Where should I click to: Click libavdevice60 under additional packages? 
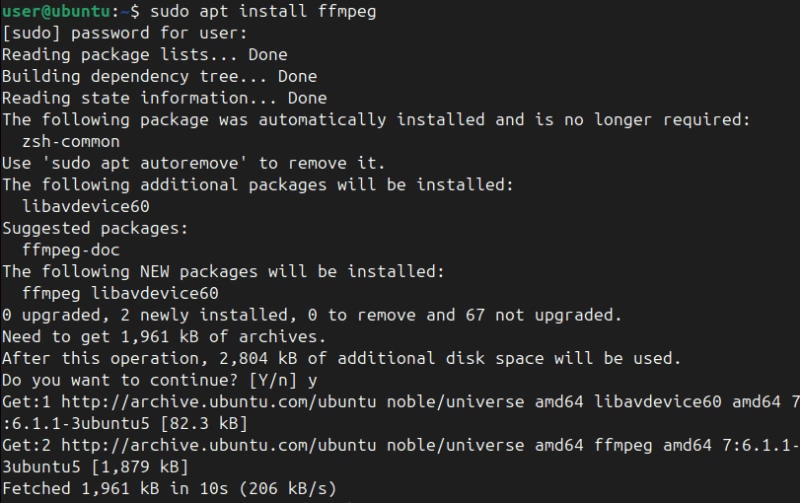[x=86, y=207]
